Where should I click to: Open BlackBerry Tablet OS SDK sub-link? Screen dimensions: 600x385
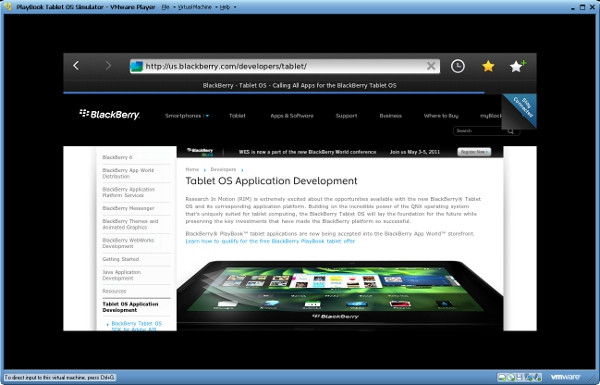pos(136,326)
